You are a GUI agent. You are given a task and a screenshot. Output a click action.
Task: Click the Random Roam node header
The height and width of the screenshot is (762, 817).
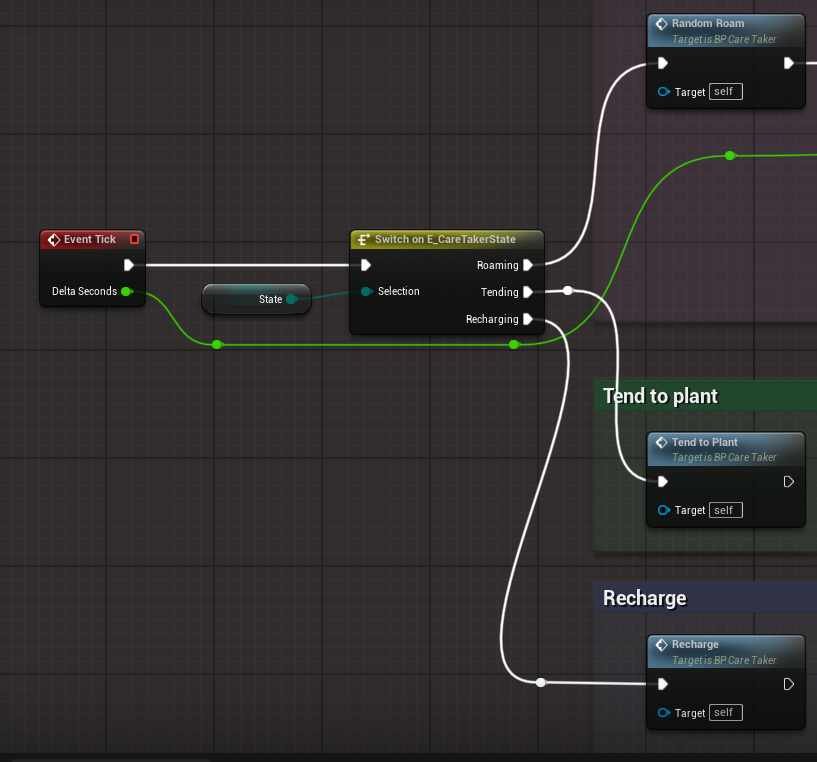tap(726, 31)
